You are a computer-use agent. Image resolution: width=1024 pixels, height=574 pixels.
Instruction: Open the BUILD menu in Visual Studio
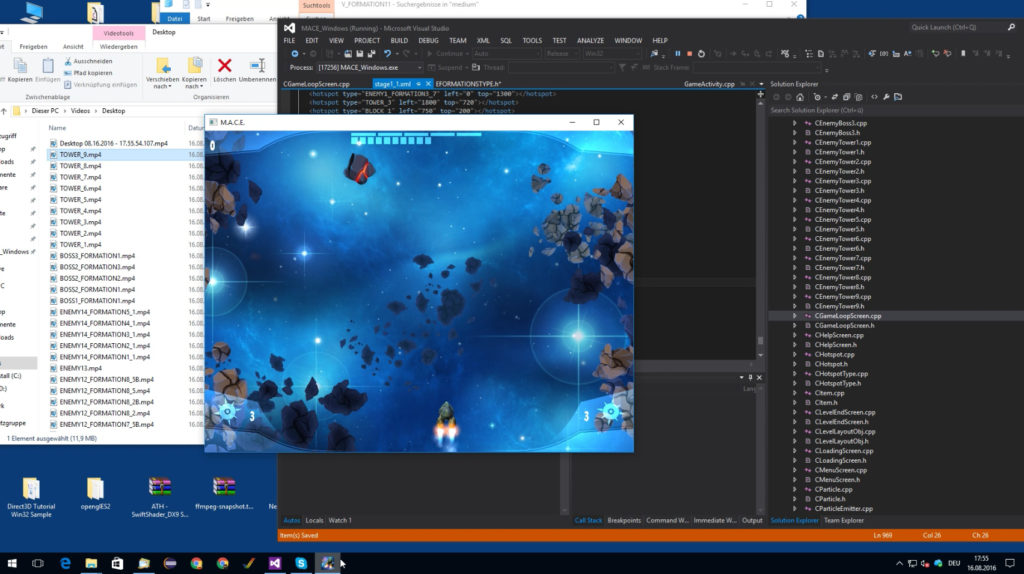point(399,40)
